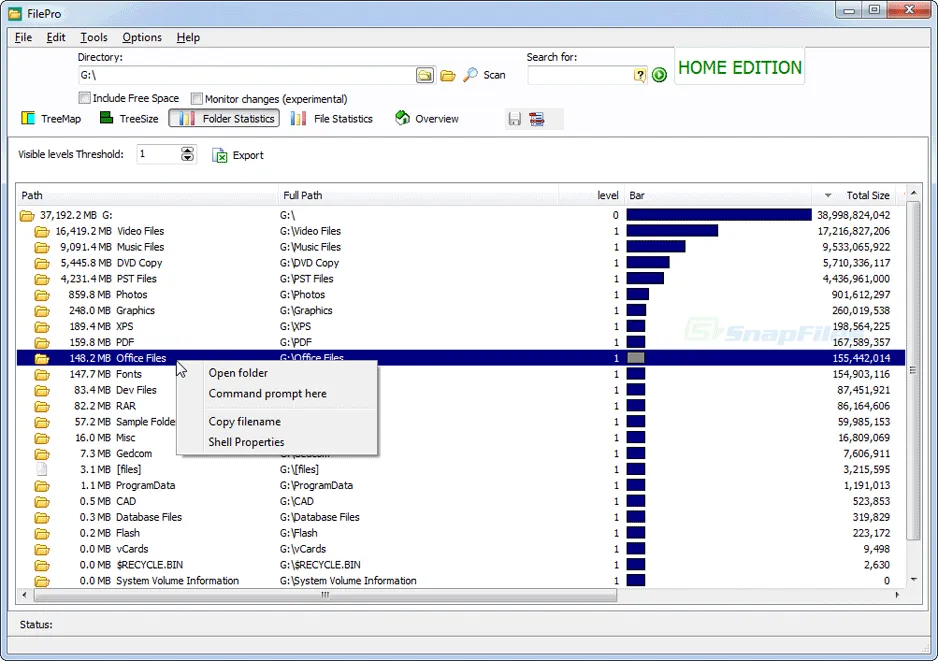Click the PDF folder icon
Screen dimensions: 938x661
point(41,343)
